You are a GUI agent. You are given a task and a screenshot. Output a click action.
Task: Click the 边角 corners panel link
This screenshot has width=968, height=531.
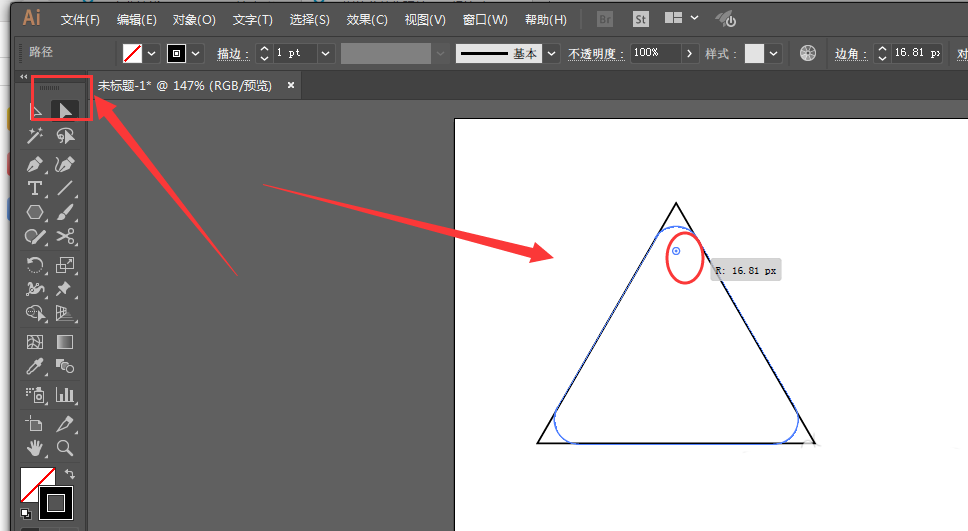851,54
